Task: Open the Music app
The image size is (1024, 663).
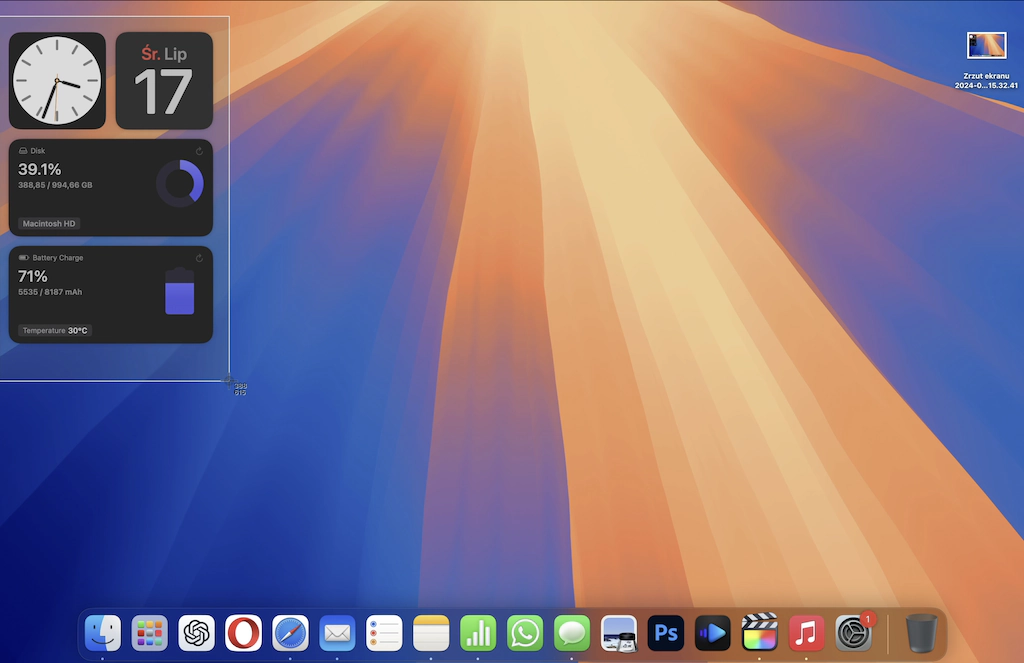Action: pos(807,633)
